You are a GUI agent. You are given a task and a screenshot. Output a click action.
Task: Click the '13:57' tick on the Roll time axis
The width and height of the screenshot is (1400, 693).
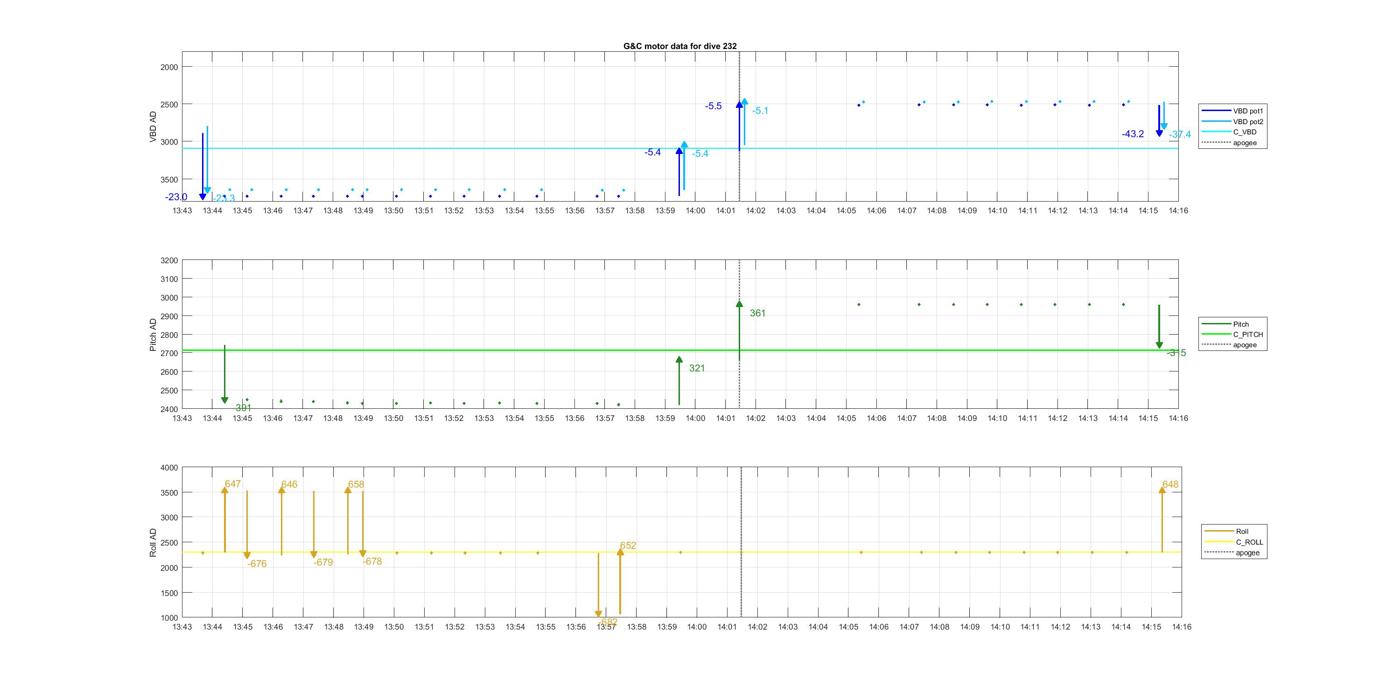point(606,627)
